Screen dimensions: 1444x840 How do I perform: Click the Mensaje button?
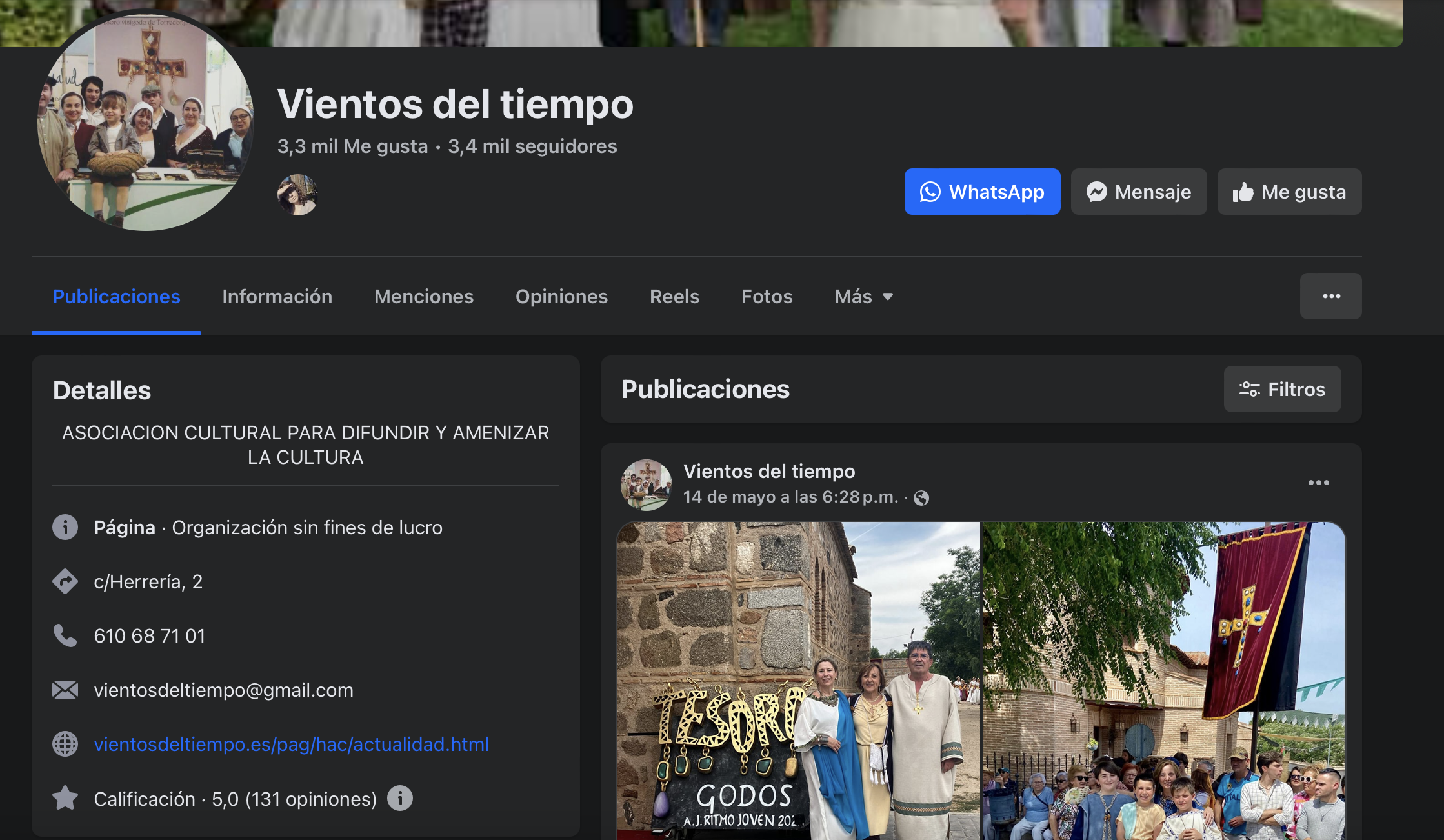[1139, 192]
